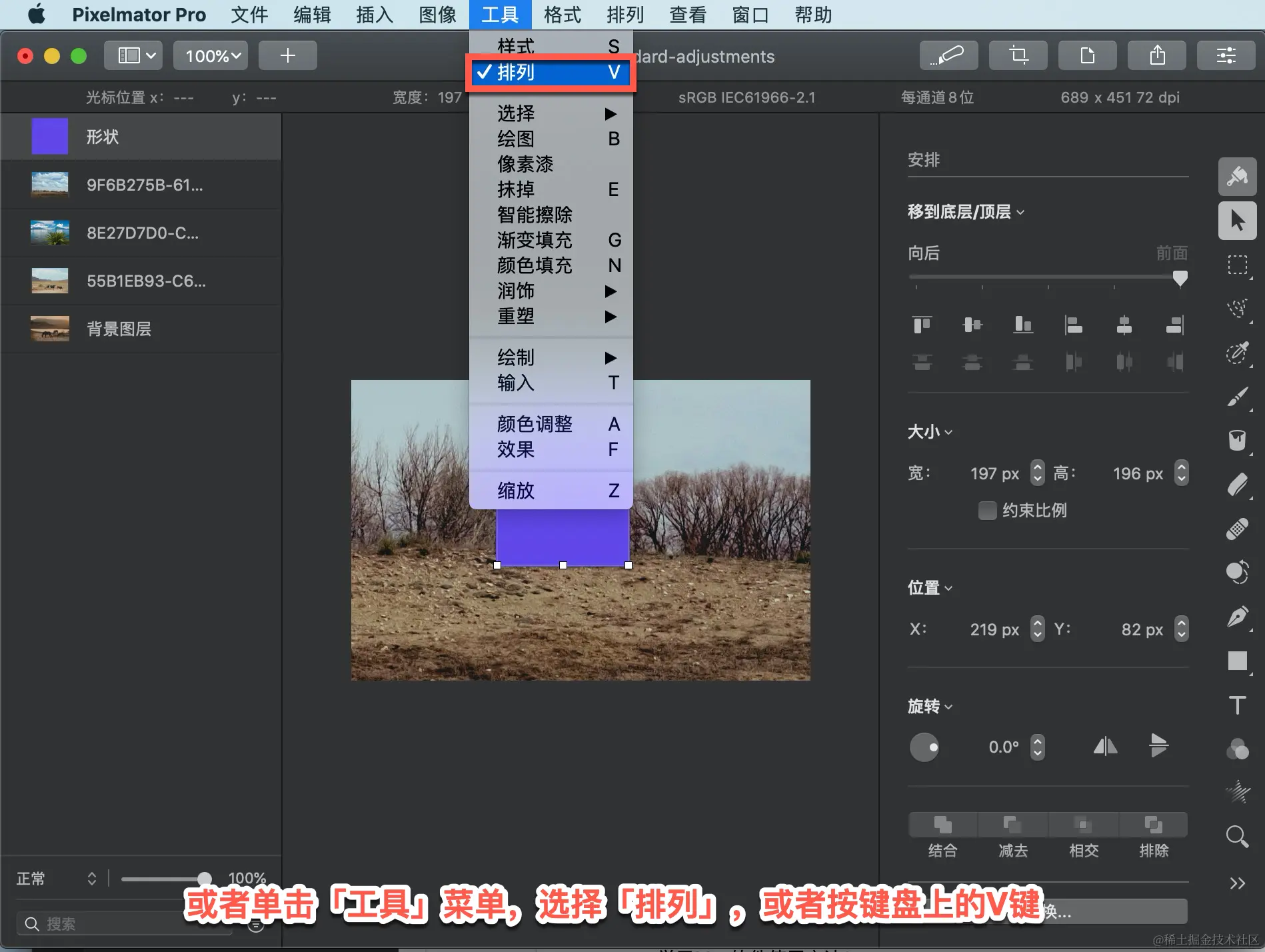Flip the shape horizontally
This screenshot has width=1265, height=952.
click(x=1105, y=746)
